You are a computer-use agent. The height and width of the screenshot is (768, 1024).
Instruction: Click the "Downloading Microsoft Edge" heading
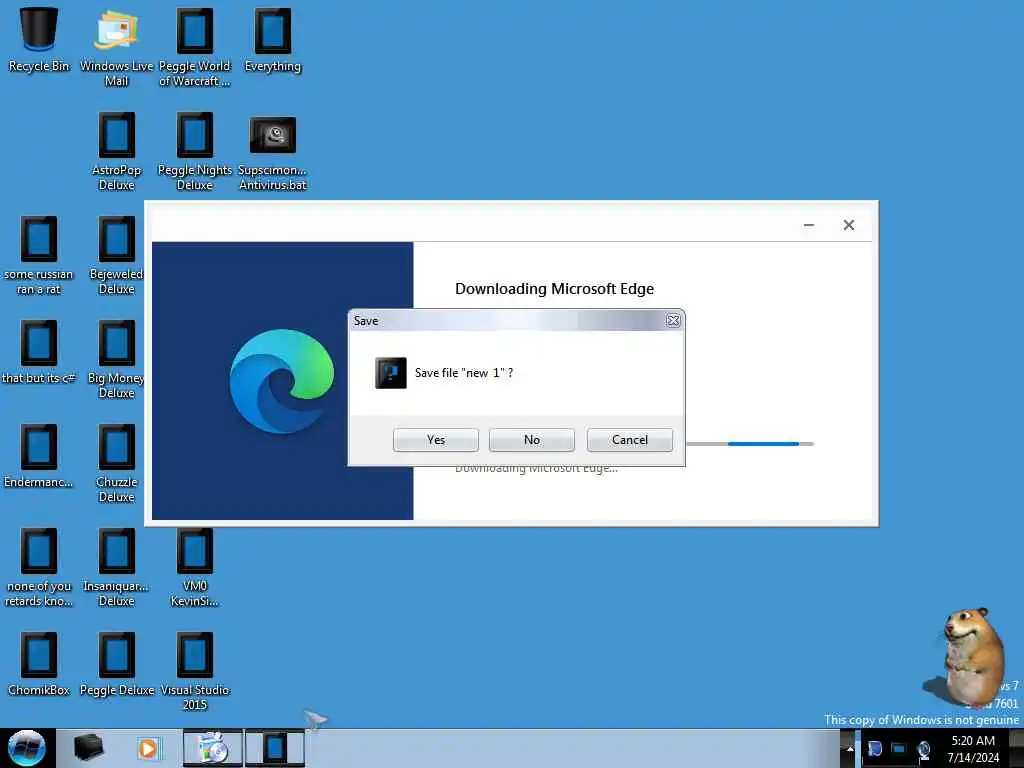(x=554, y=289)
